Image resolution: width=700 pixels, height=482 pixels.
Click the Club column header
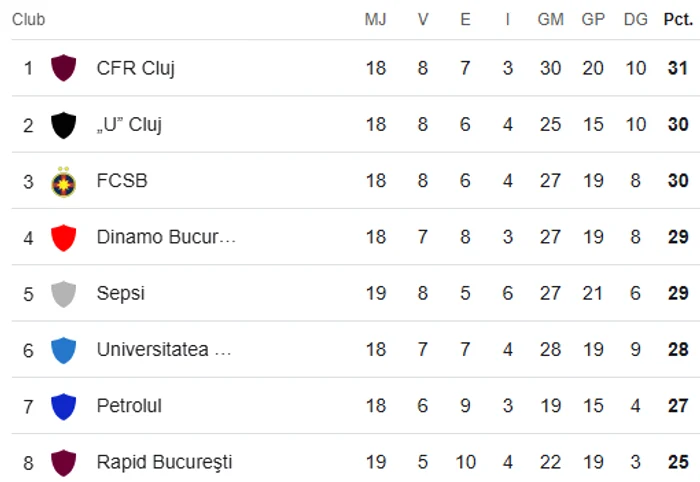pos(29,19)
